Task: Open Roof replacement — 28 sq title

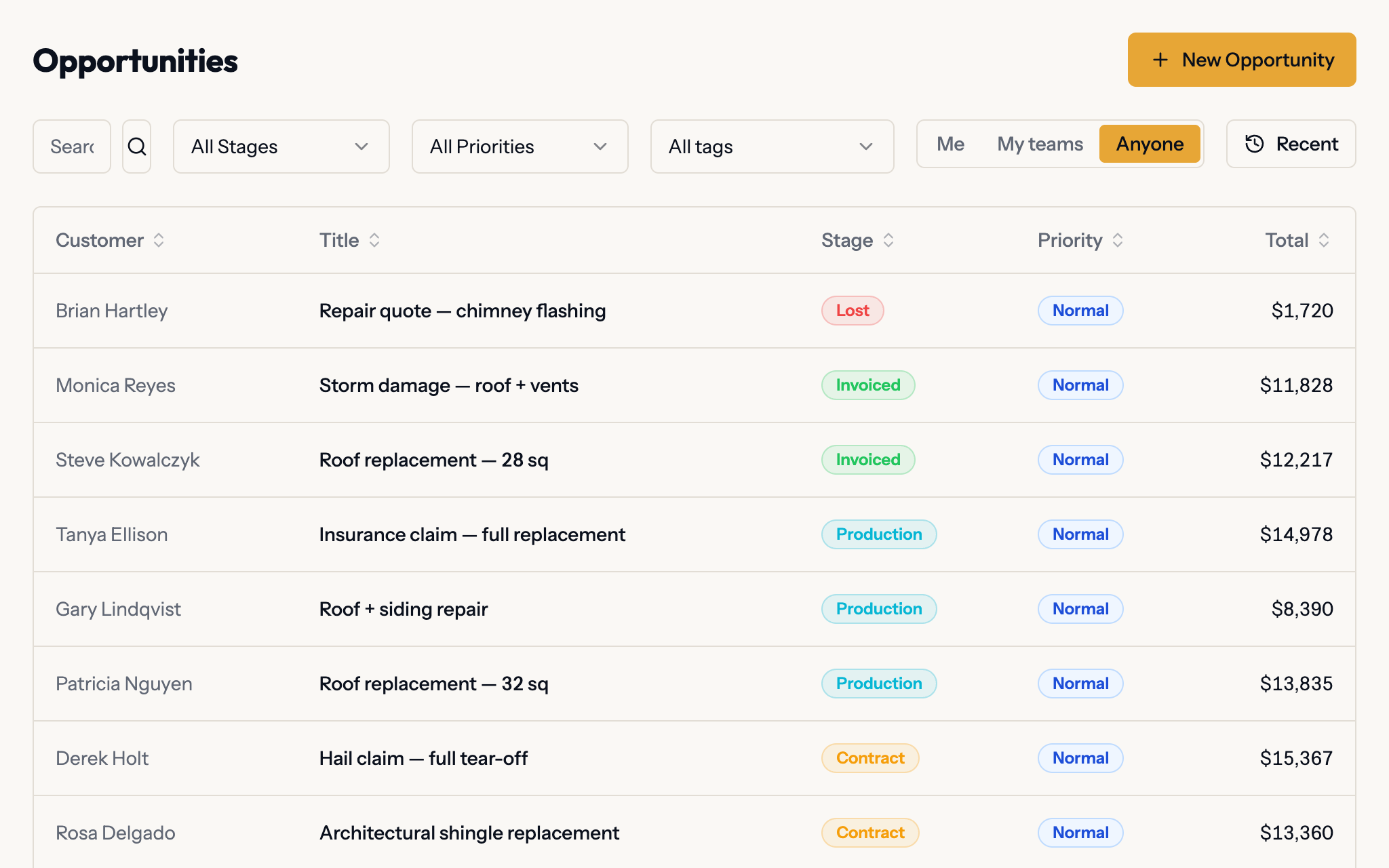Action: pos(434,460)
